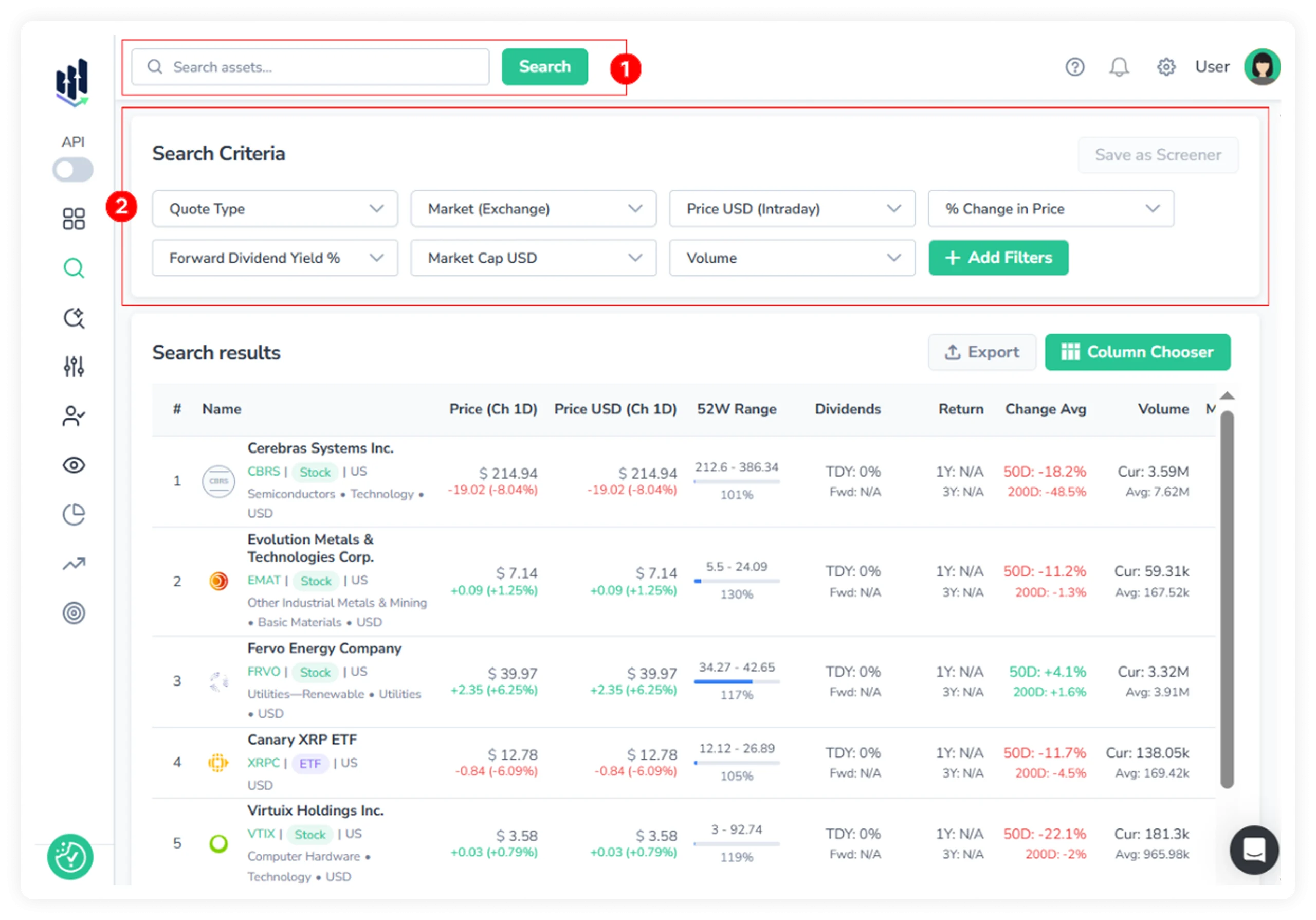
Task: Click the FRVO ticker link
Action: [x=264, y=671]
